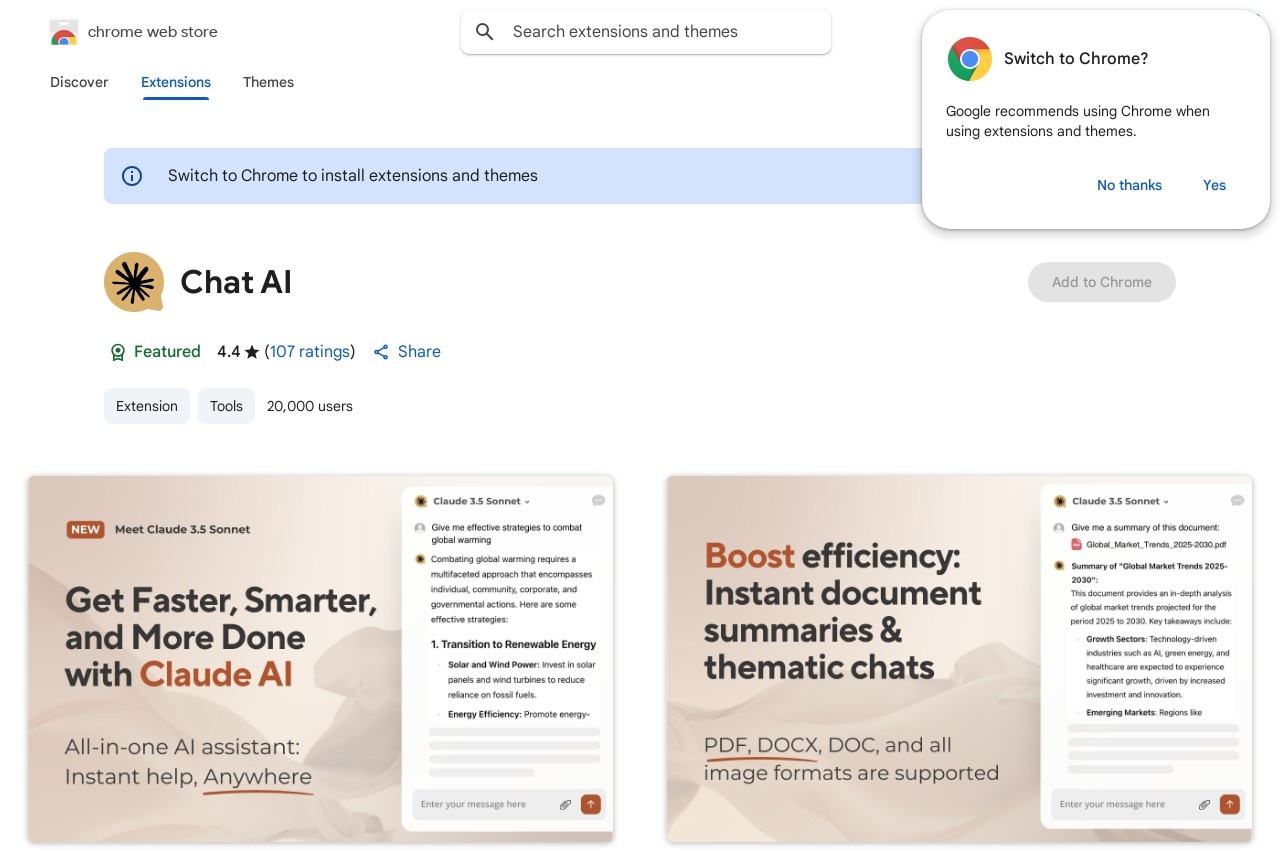
Task: Open the Get Faster, Smarter screenshot thumbnail
Action: point(320,659)
